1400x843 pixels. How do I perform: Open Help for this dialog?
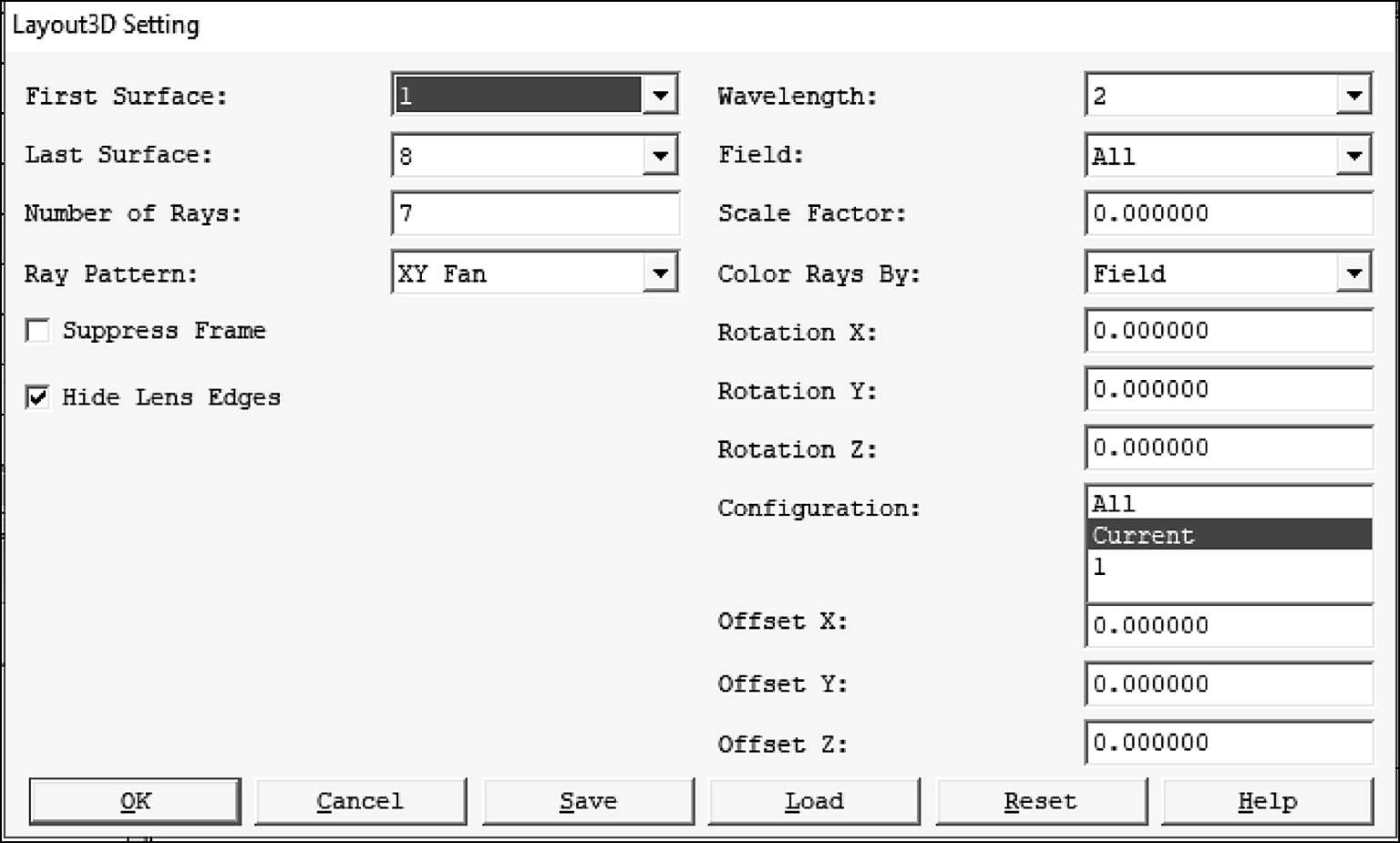tap(1267, 801)
